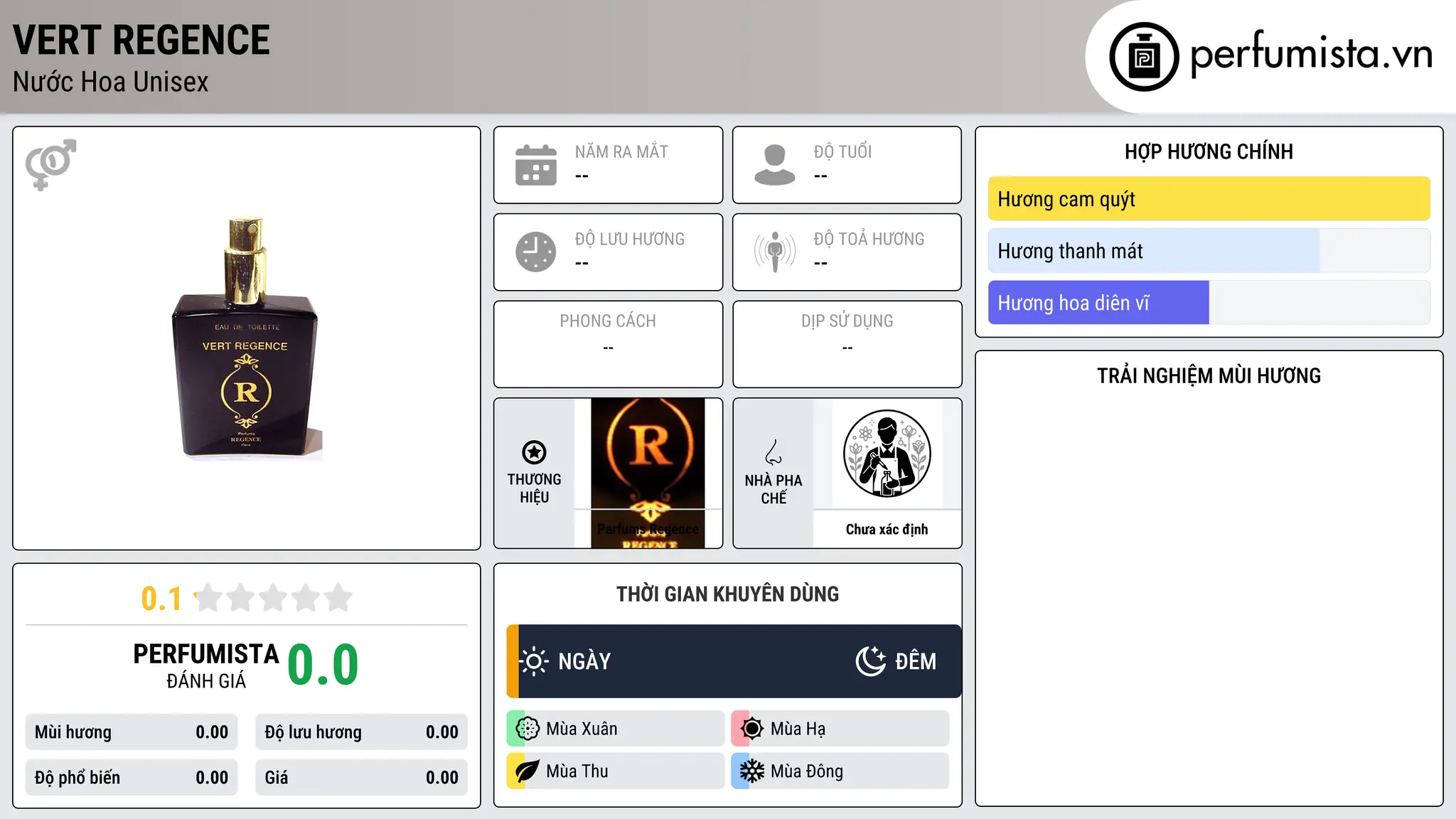Click the Mùi hương score row
1456x819 pixels.
click(132, 732)
